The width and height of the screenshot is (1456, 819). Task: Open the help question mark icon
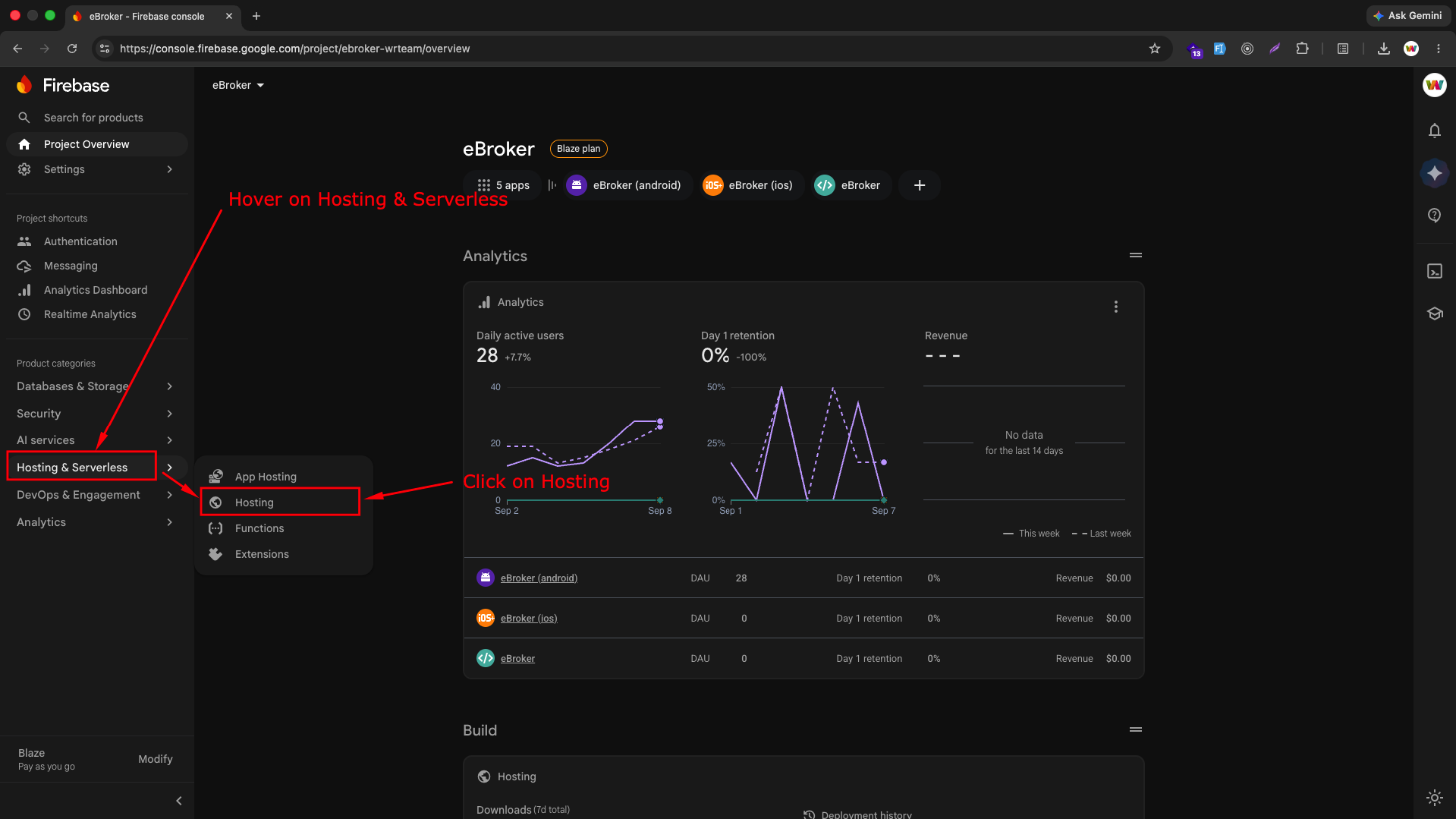[1434, 216]
